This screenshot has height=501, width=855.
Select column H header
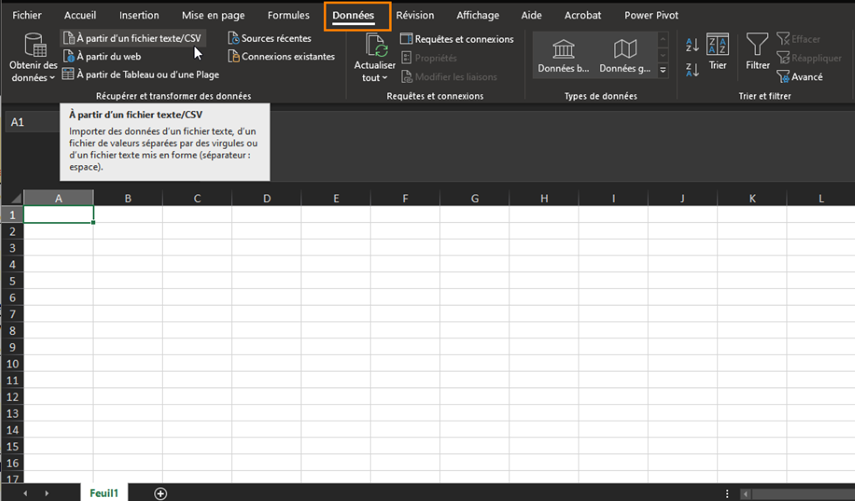point(544,198)
